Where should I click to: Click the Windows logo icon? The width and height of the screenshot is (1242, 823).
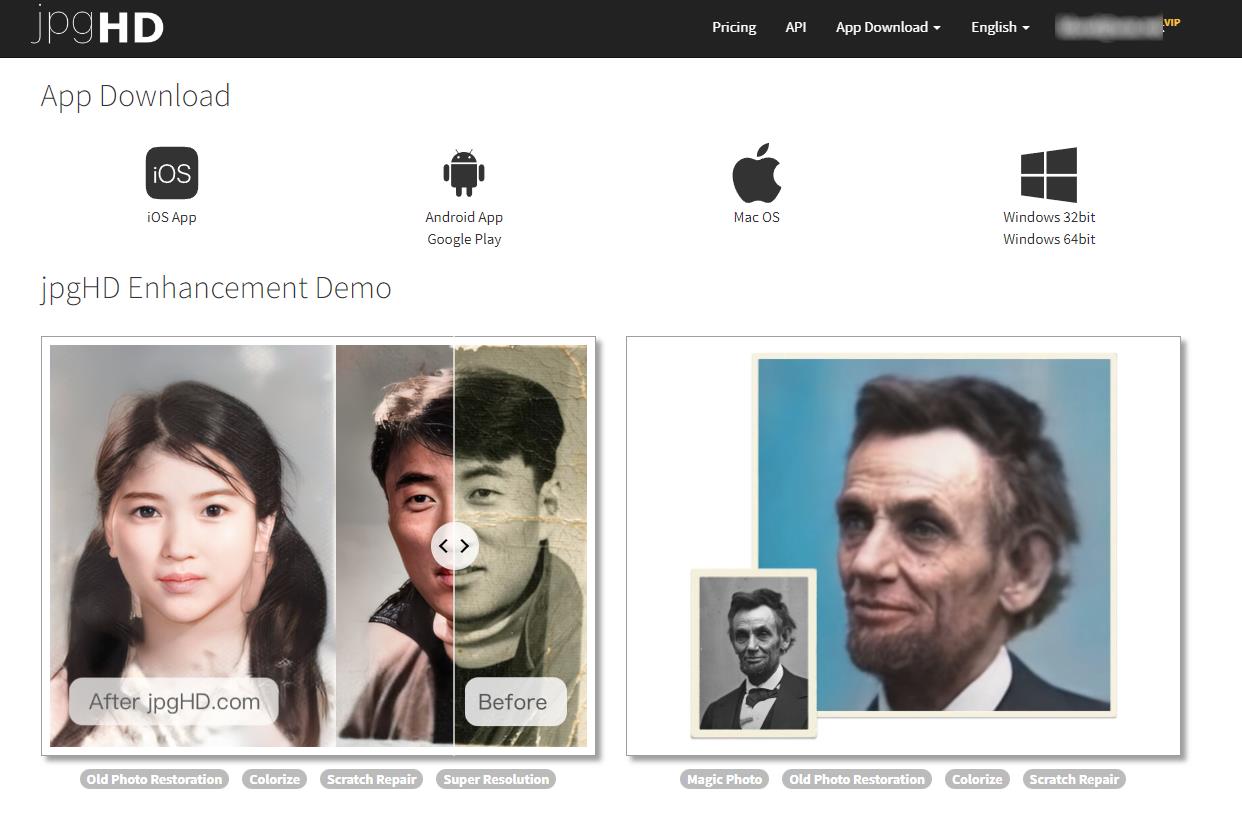[x=1048, y=175]
